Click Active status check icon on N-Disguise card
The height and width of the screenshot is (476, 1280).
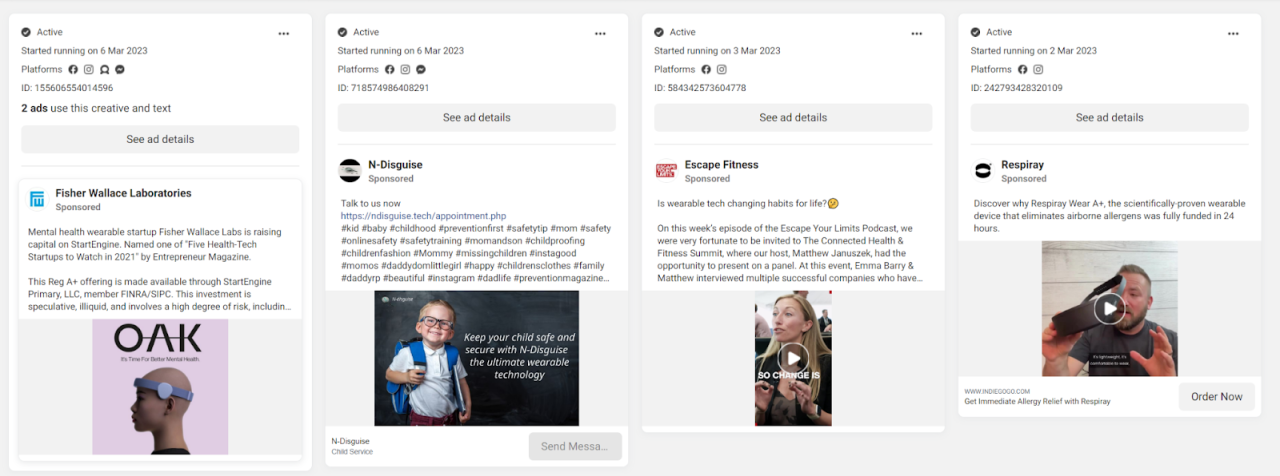point(343,33)
